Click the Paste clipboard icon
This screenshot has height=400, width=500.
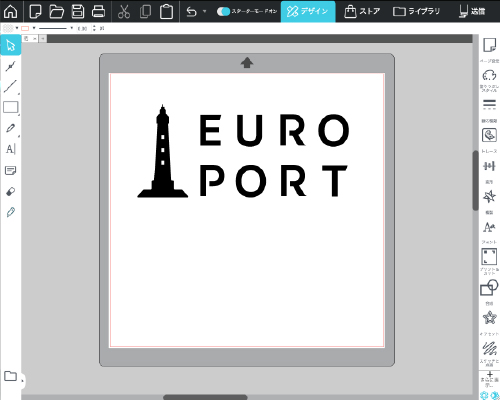[166, 11]
